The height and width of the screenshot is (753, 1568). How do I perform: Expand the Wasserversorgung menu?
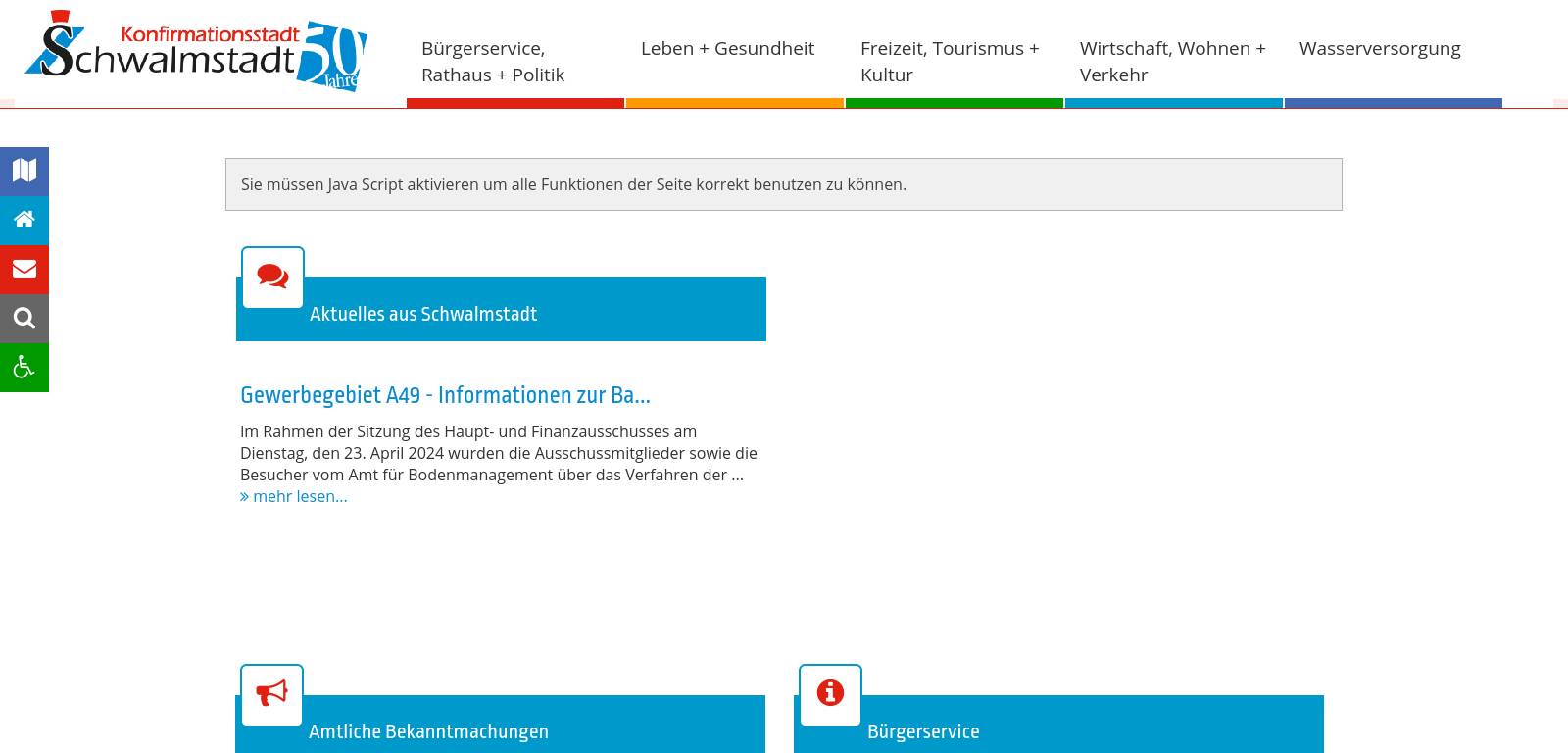1379,49
